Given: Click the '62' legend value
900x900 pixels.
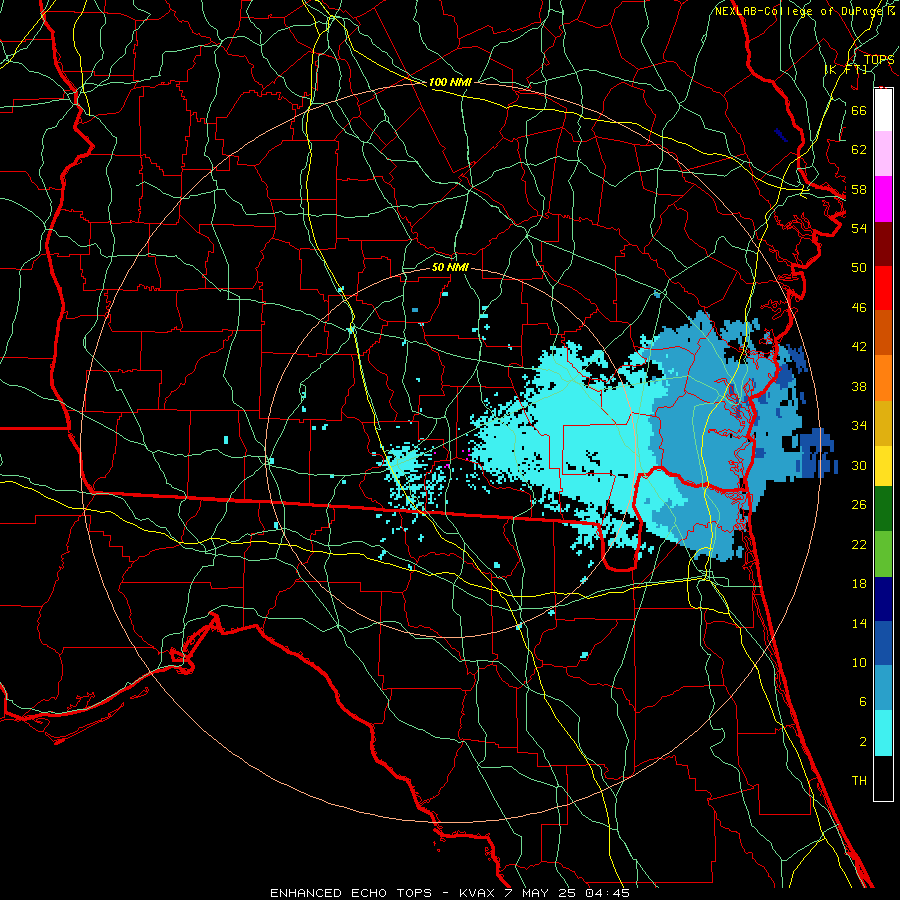Looking at the screenshot, I should coord(859,150).
